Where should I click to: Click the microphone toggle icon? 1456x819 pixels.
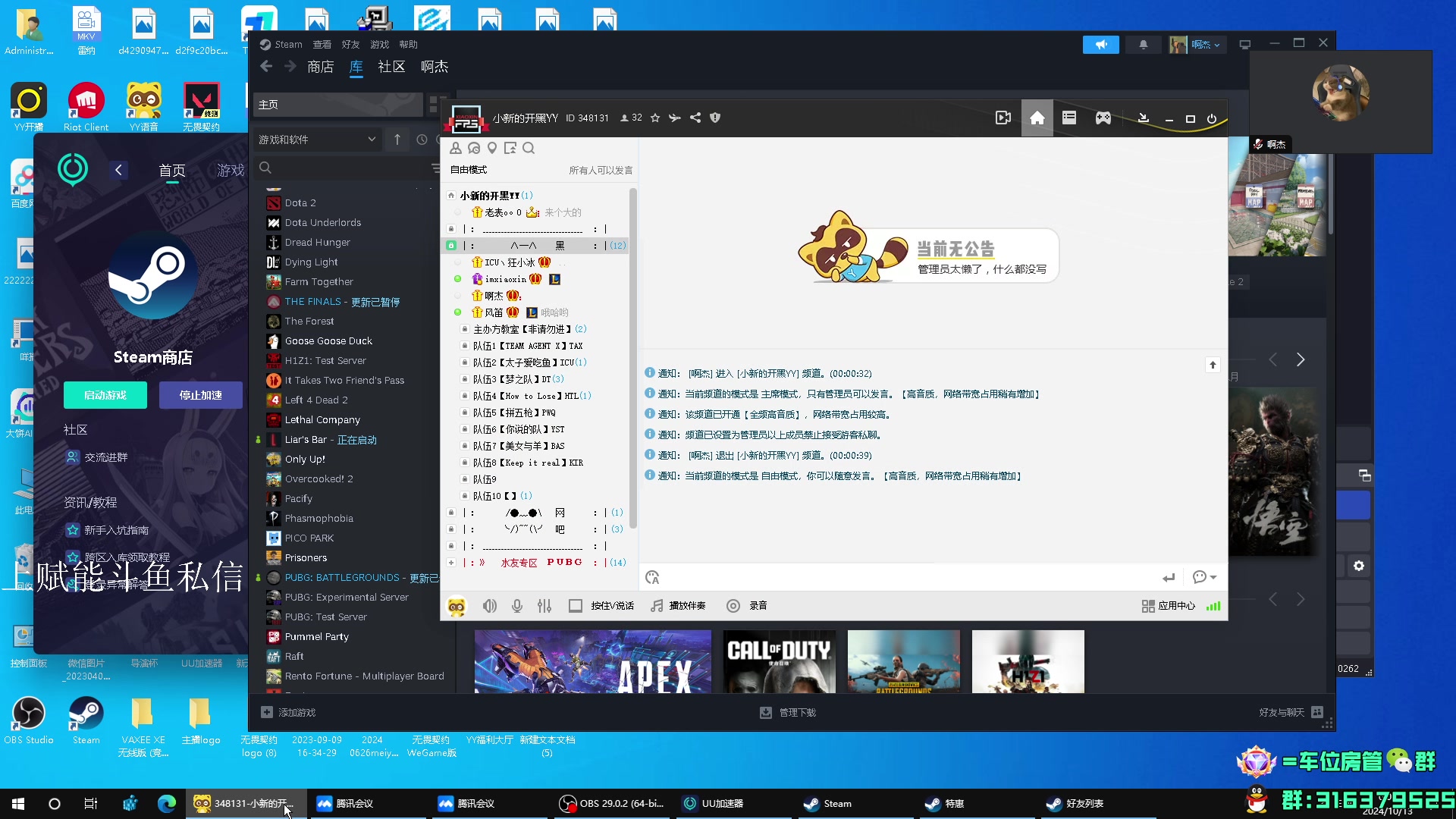pos(517,605)
